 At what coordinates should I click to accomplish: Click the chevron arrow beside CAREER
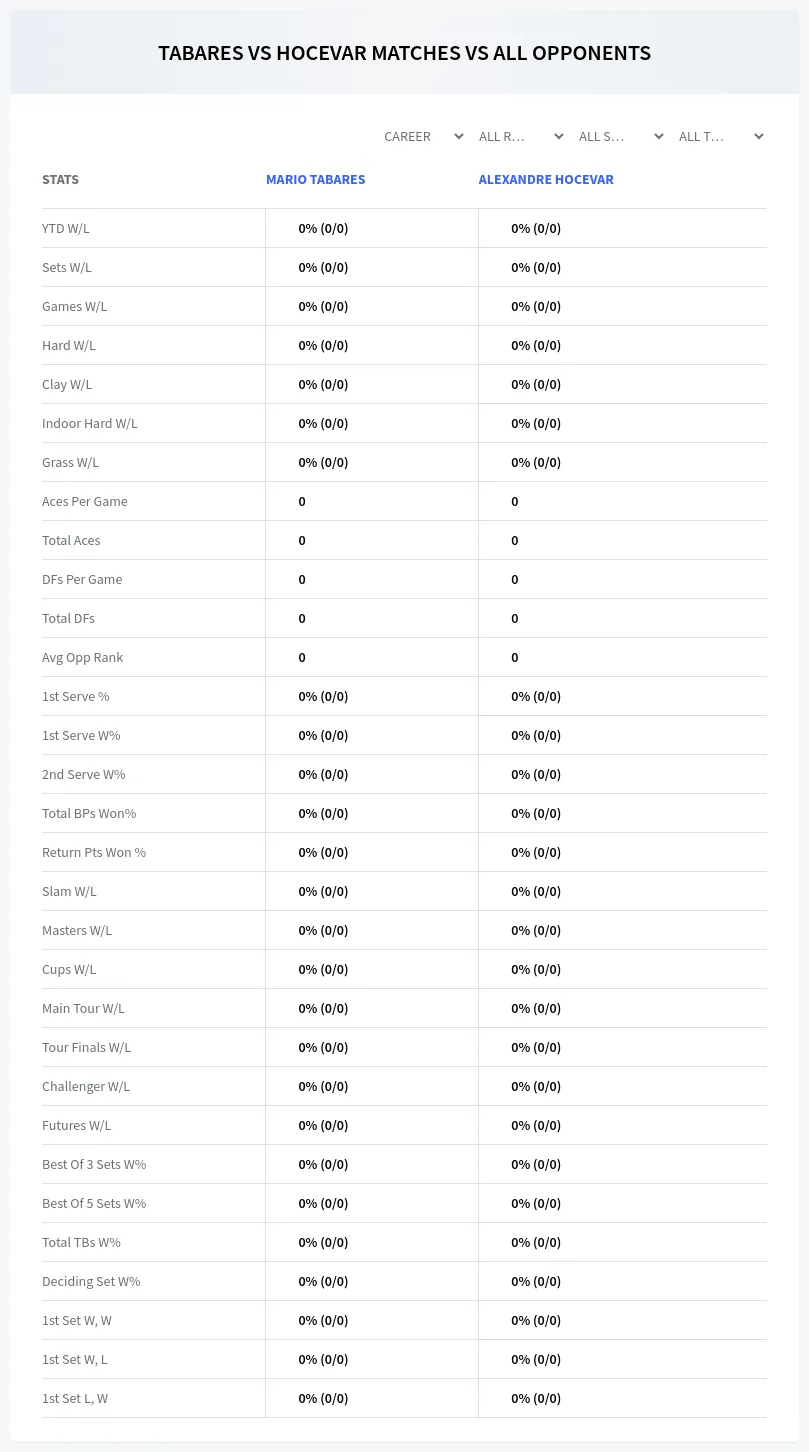click(x=459, y=136)
